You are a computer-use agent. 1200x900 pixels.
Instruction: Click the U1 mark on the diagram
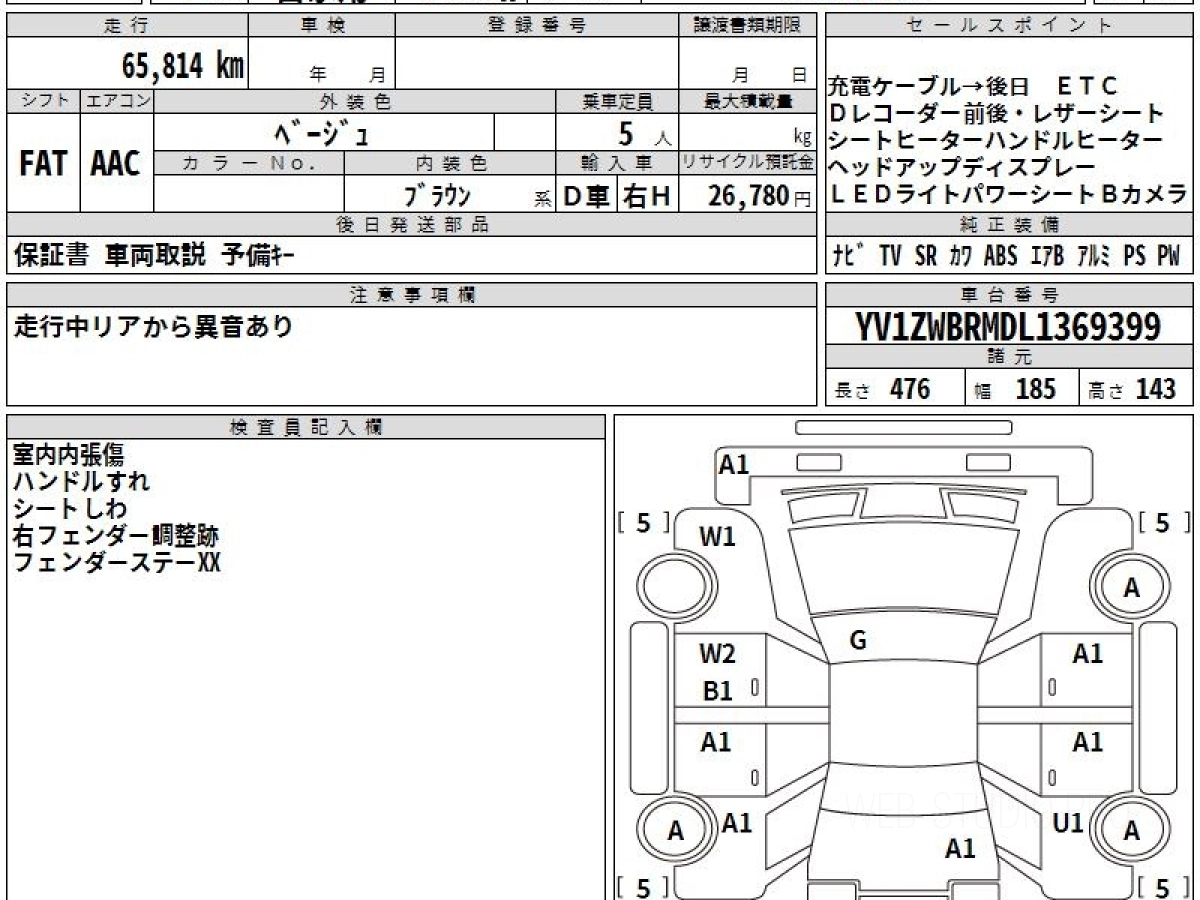tap(1068, 823)
